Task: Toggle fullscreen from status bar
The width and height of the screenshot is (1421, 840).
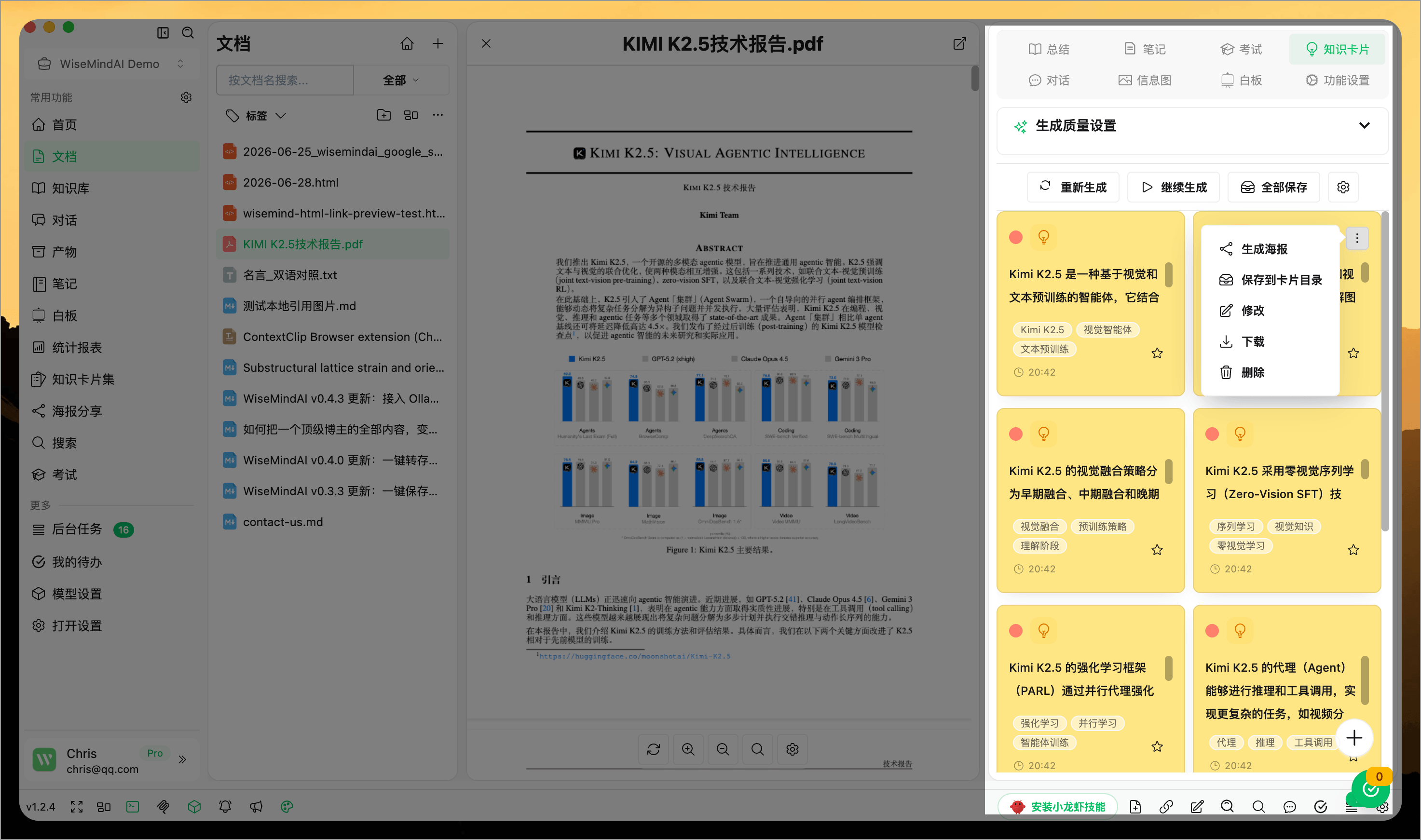Action: pos(76,807)
